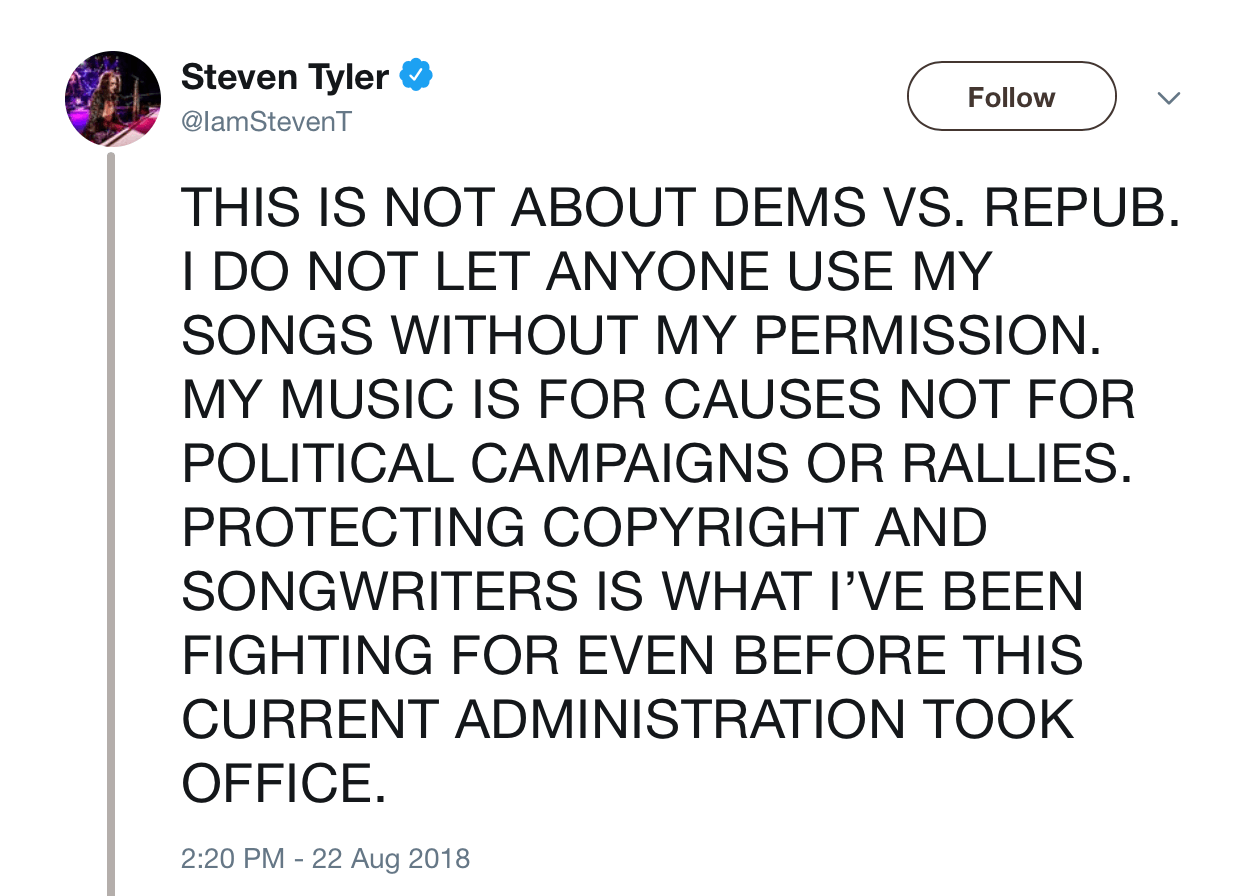
Task: Click the line "CURRENT ADMINISTRATION TOOK"
Action: 628,721
